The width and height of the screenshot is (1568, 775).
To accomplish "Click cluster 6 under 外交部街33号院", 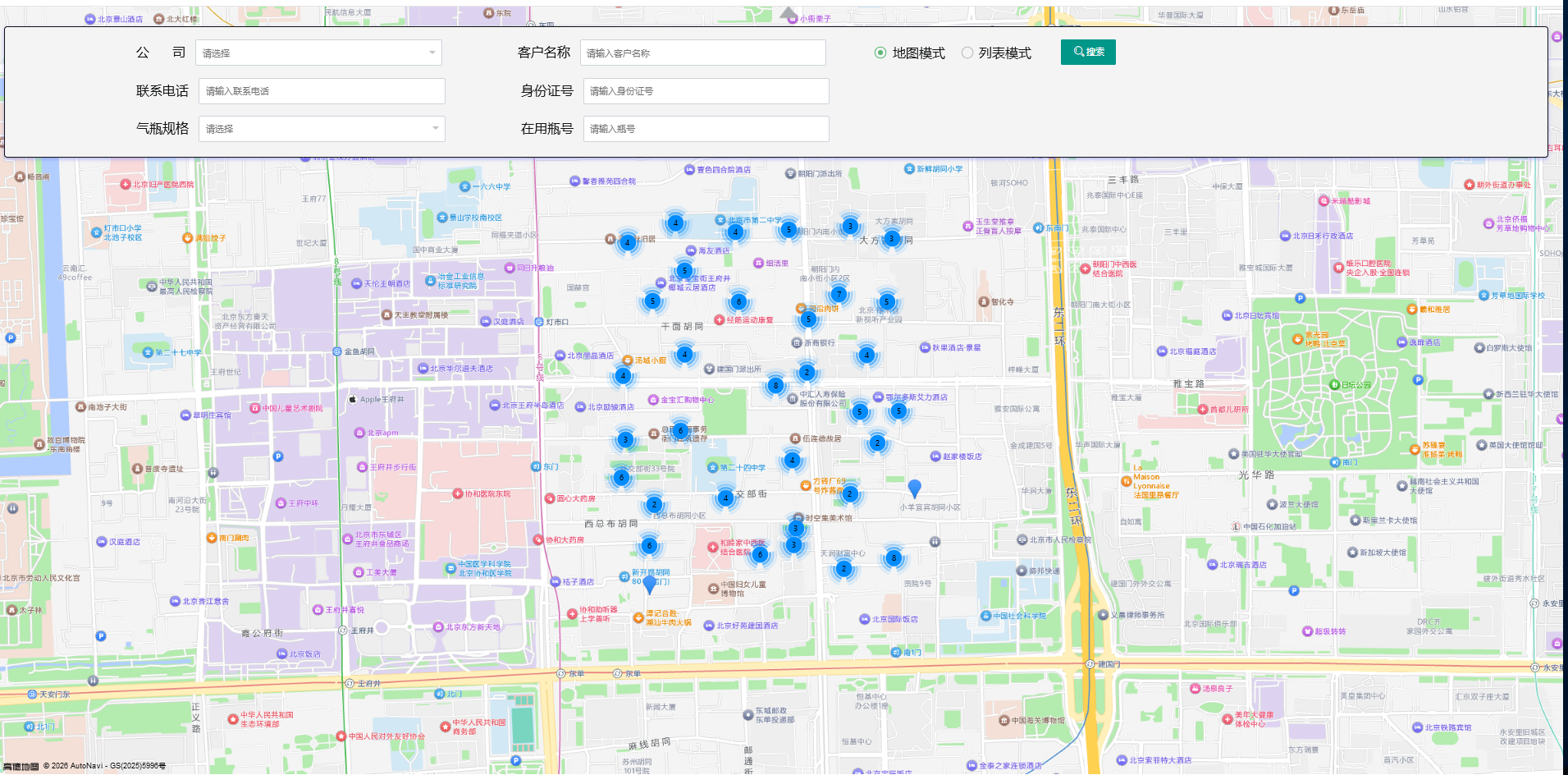I will click(621, 477).
